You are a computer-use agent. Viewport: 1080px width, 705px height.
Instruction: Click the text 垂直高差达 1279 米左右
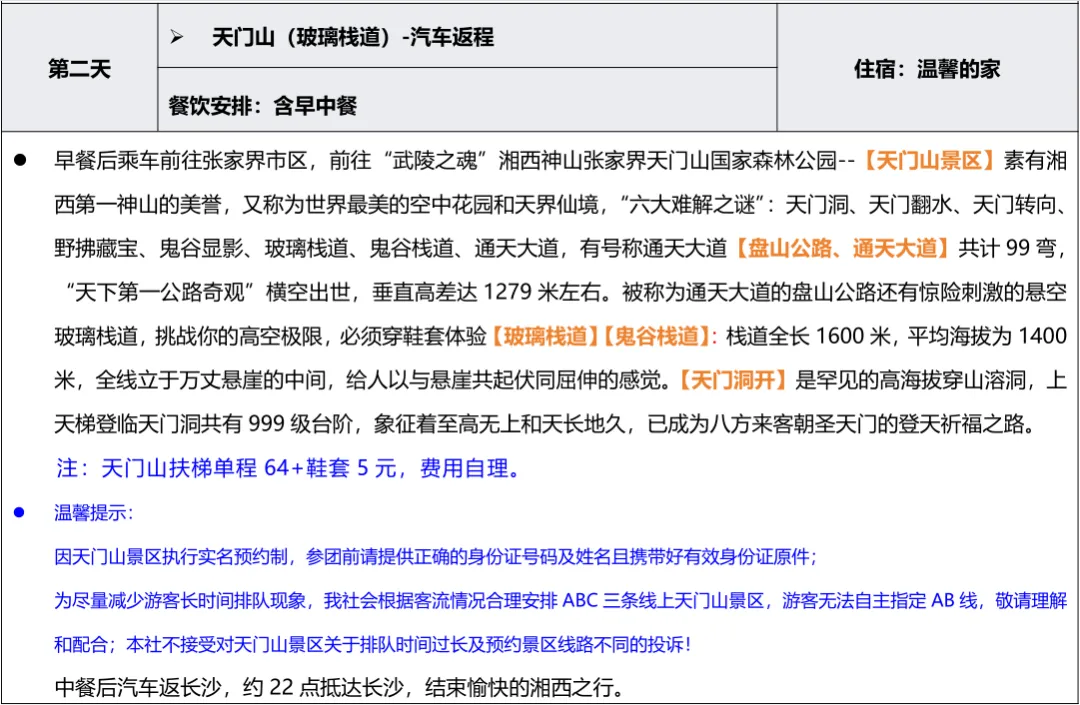[x=486, y=292]
